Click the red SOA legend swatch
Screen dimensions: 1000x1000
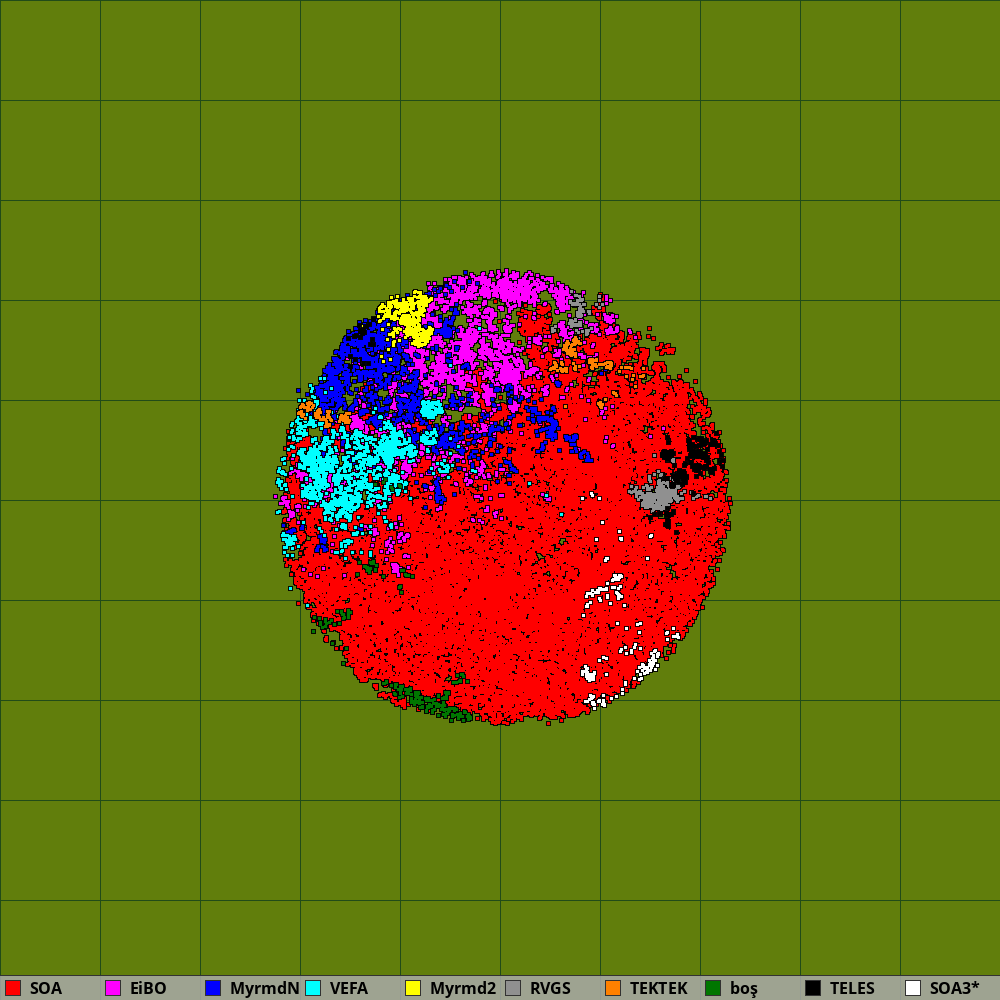(x=13, y=988)
